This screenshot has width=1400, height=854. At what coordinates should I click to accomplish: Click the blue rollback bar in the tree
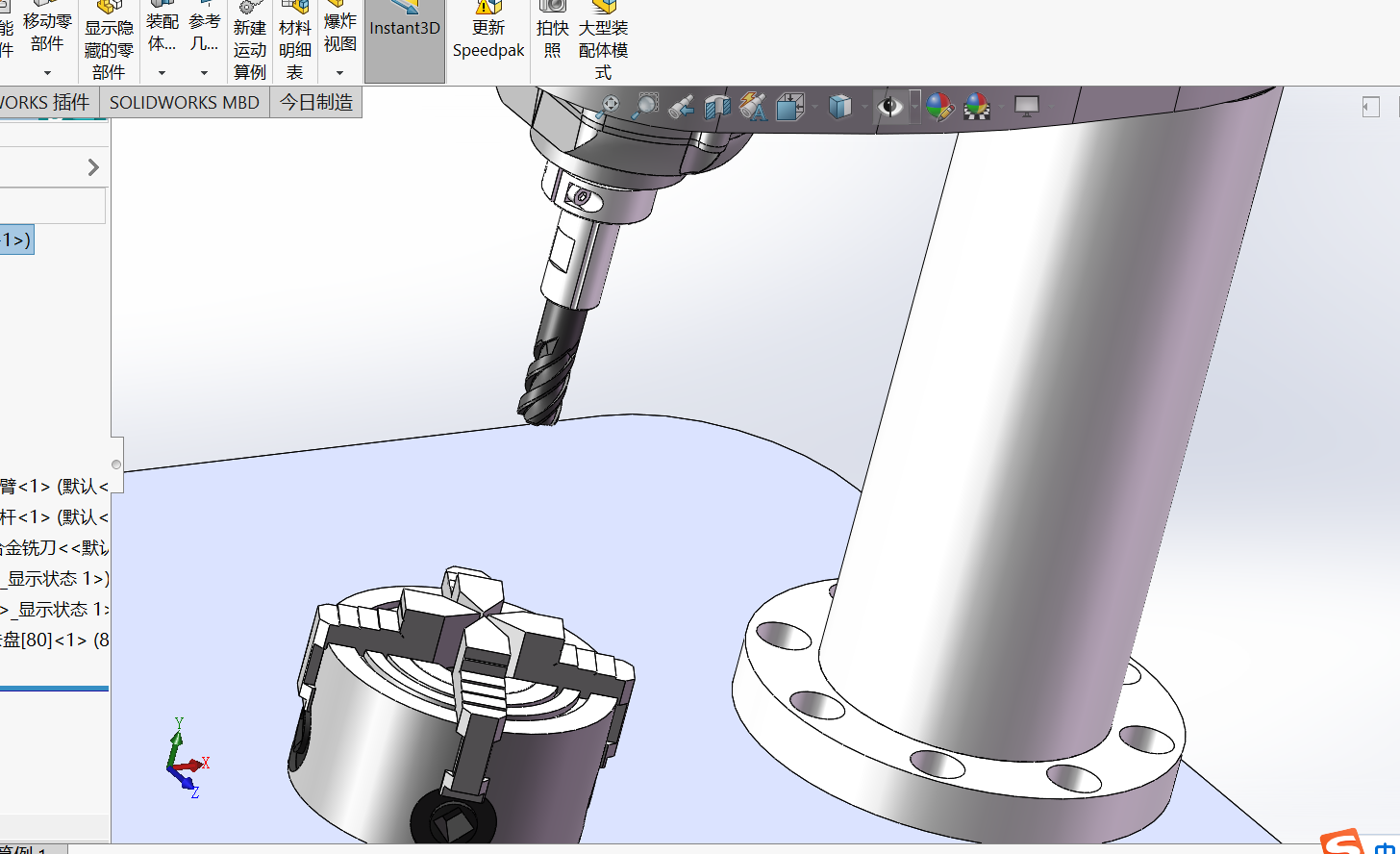click(x=54, y=689)
